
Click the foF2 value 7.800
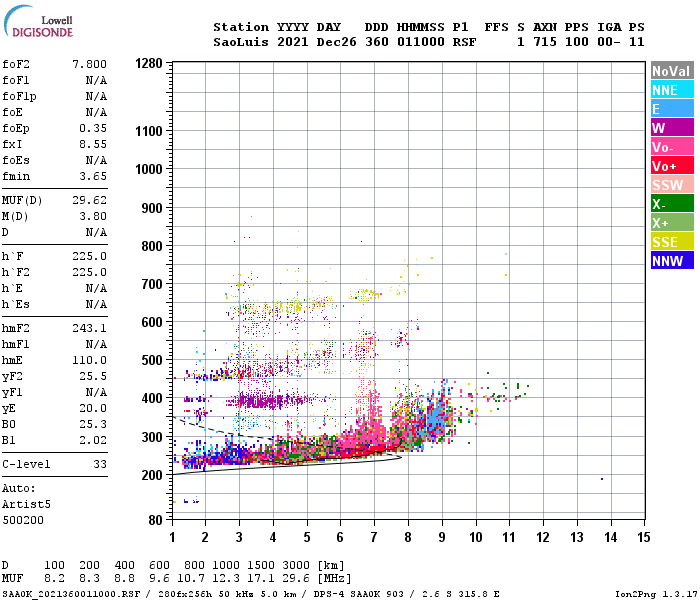pos(89,64)
